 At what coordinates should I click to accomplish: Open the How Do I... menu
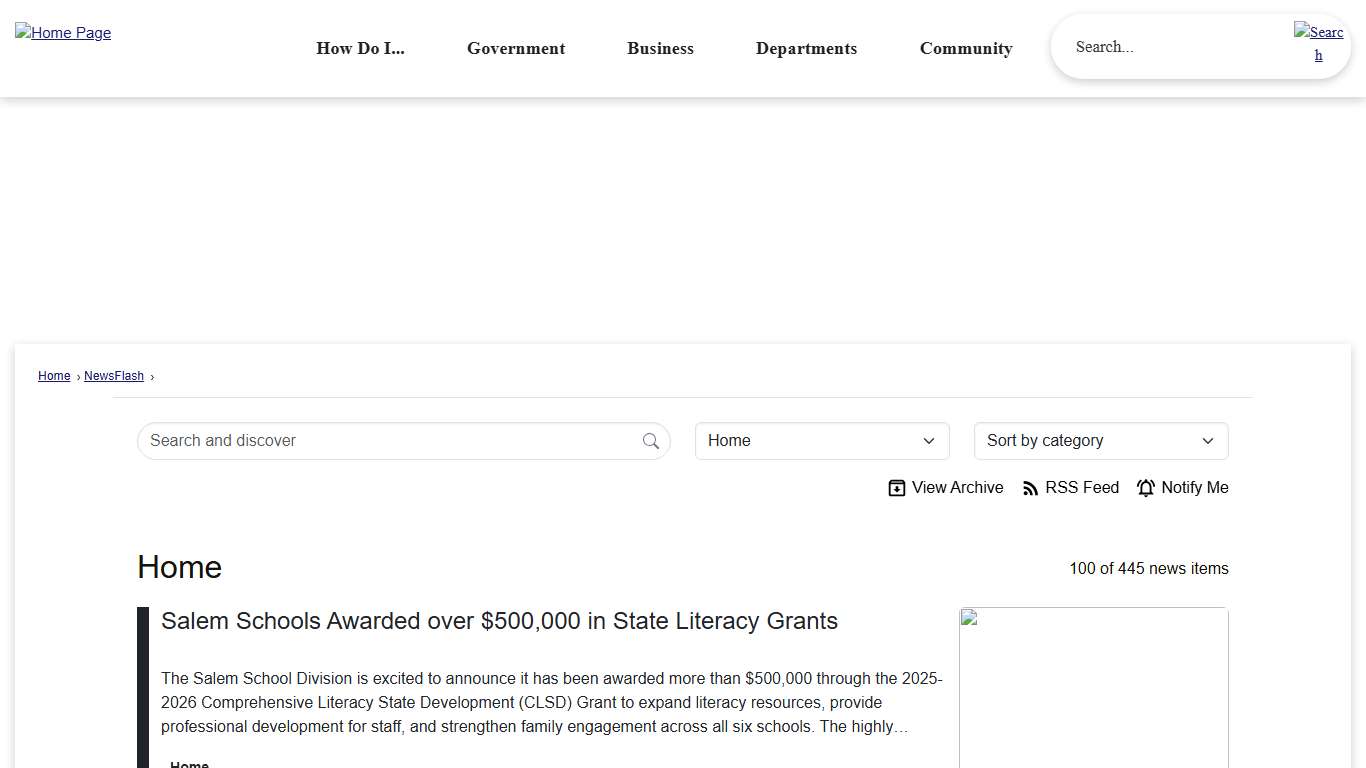click(360, 48)
